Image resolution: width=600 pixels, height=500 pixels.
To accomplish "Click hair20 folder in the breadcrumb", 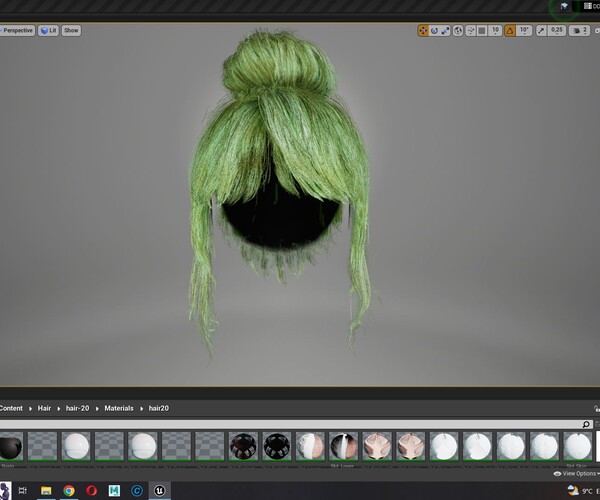I will 158,408.
